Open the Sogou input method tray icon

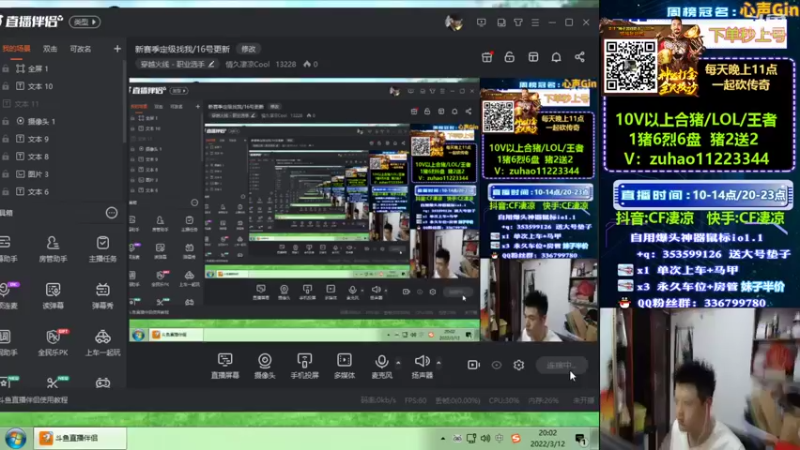(516, 438)
